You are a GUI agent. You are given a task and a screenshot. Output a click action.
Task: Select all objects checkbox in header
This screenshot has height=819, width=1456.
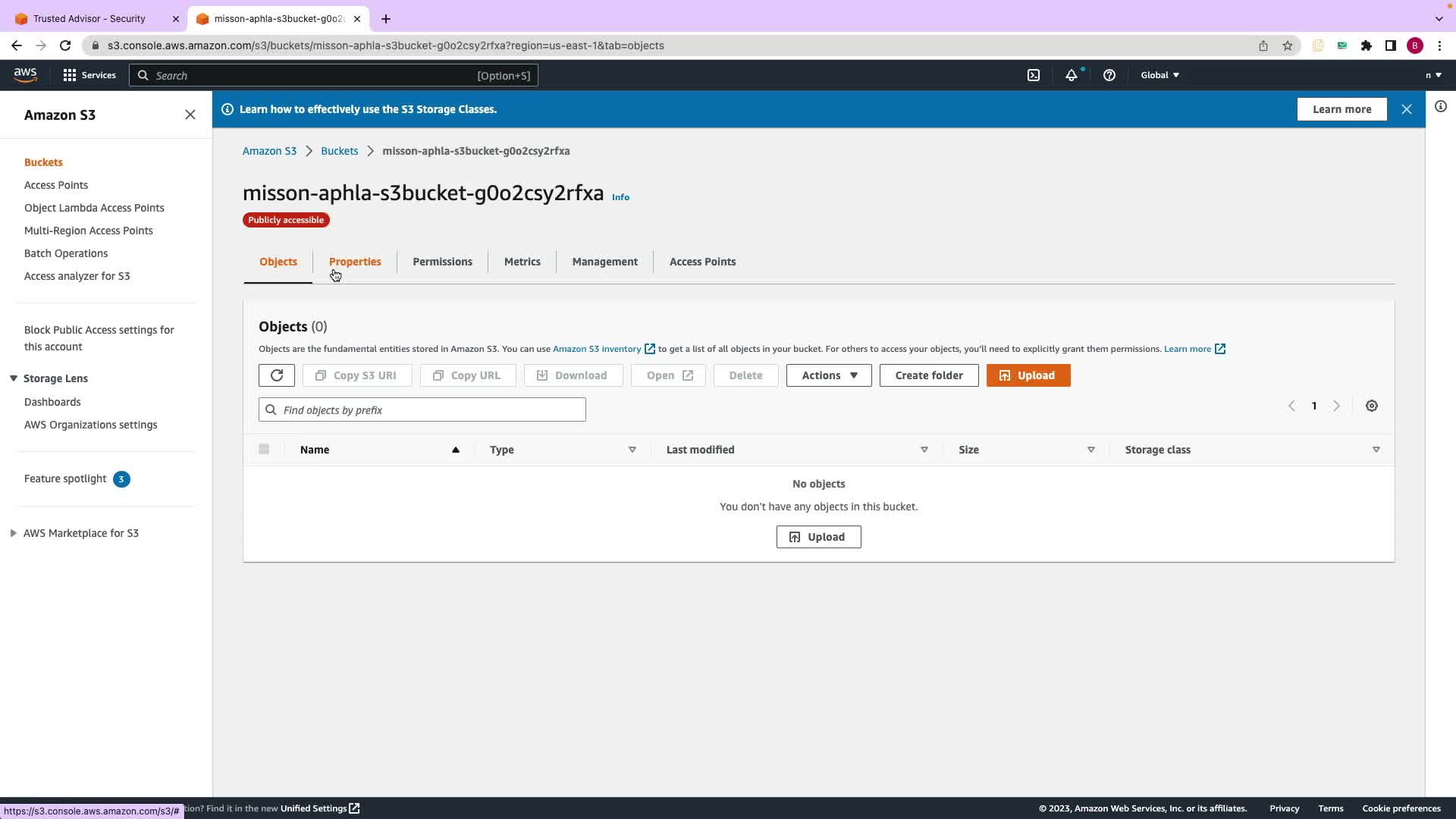(x=264, y=449)
